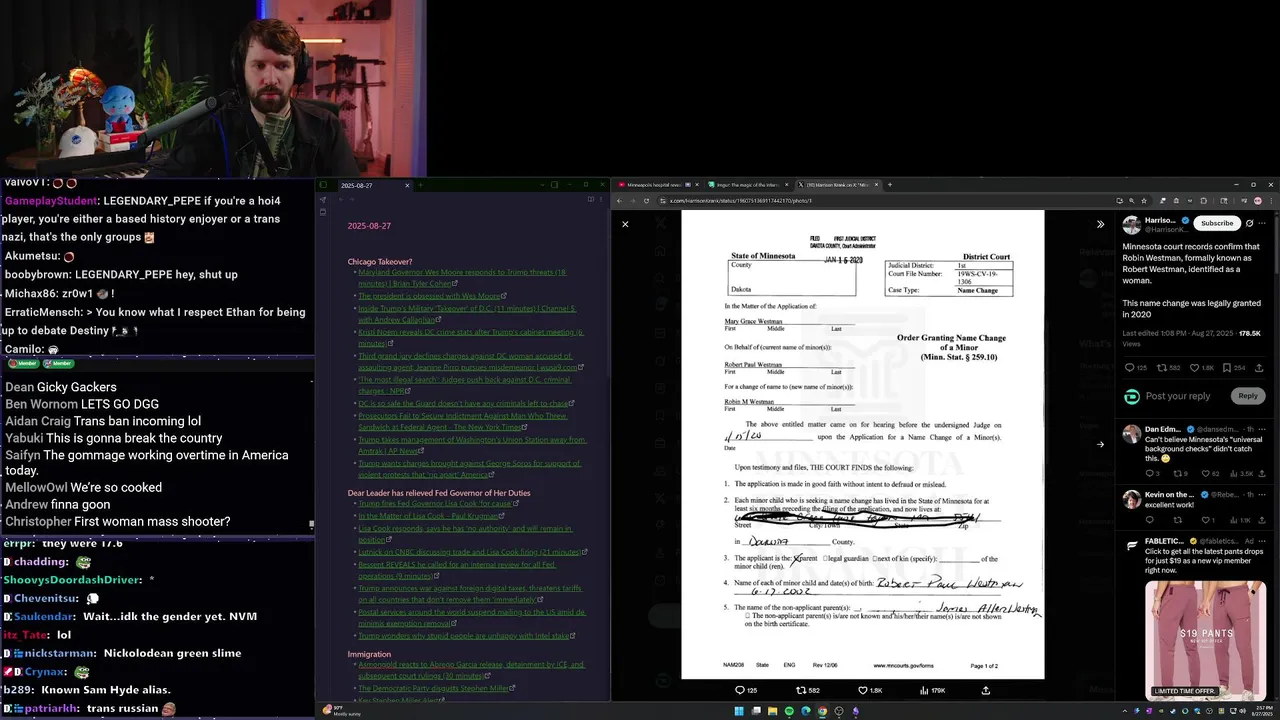Open the post's three-dot more menu

coord(1262,223)
